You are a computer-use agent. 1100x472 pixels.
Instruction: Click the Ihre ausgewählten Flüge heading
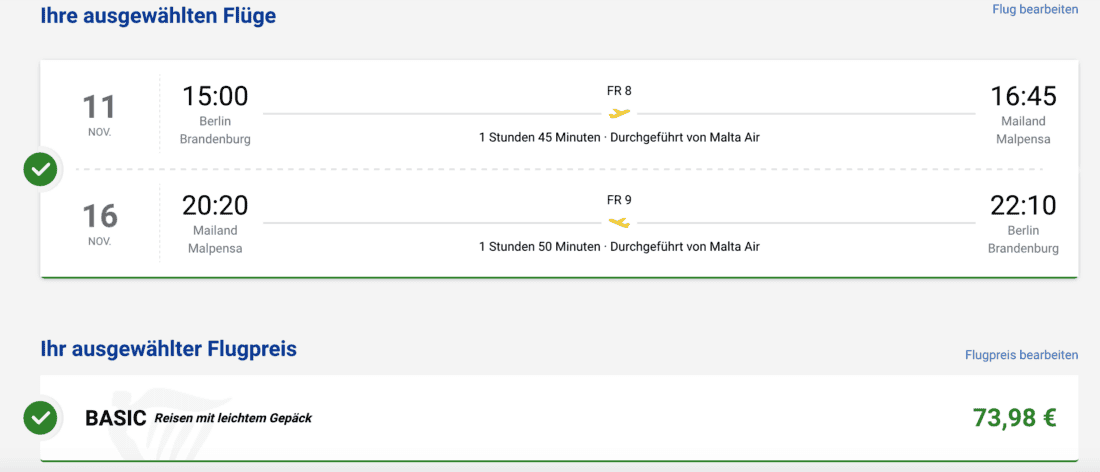(x=158, y=16)
